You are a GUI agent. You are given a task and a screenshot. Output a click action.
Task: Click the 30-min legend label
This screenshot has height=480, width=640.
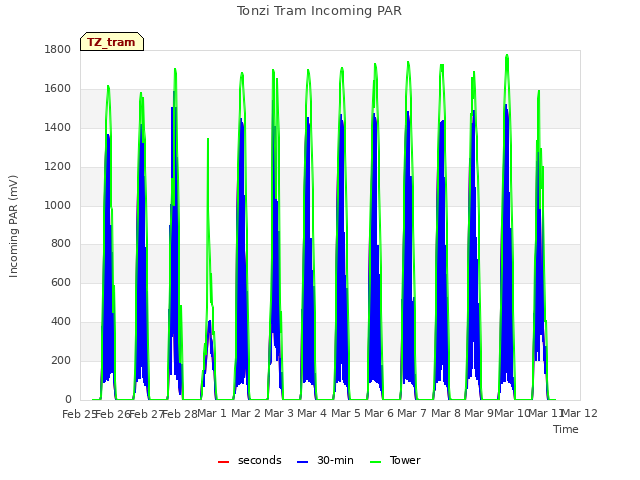click(x=335, y=460)
